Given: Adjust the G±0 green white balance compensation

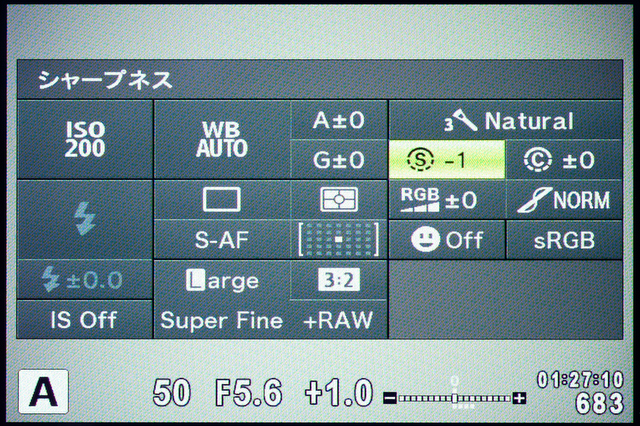Looking at the screenshot, I should click(339, 160).
